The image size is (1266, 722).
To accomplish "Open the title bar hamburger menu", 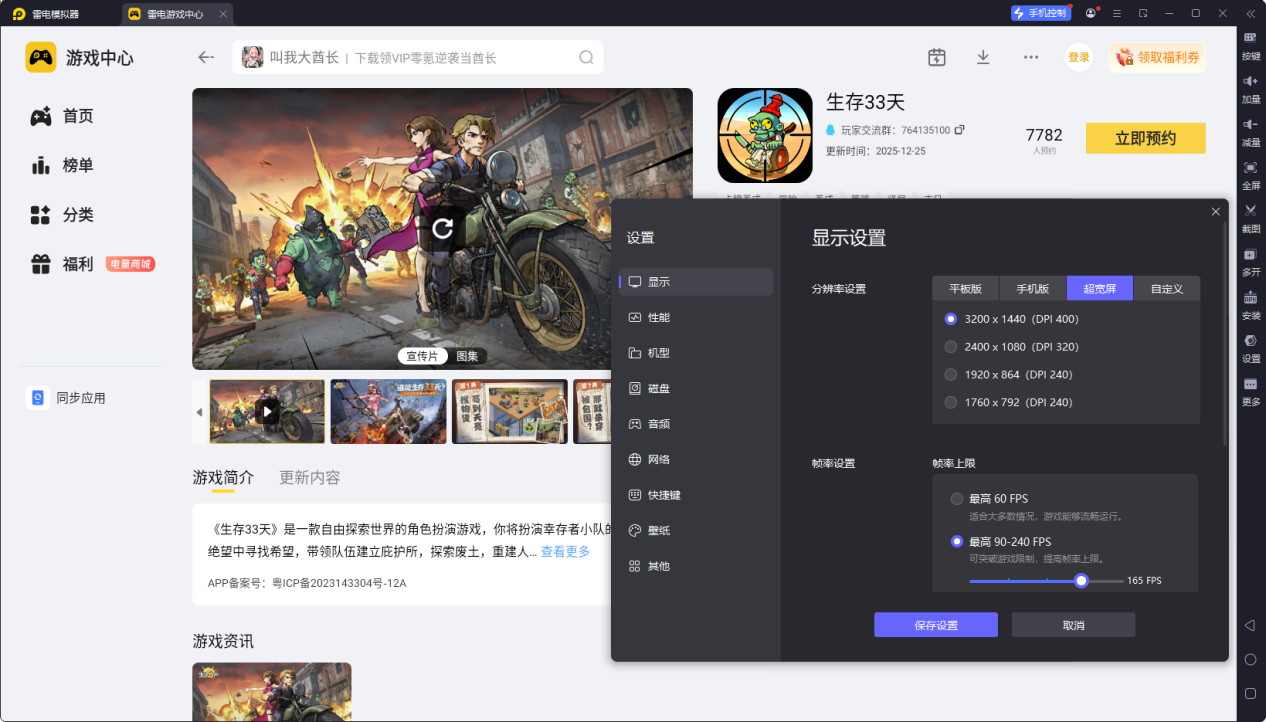I will click(x=1117, y=13).
